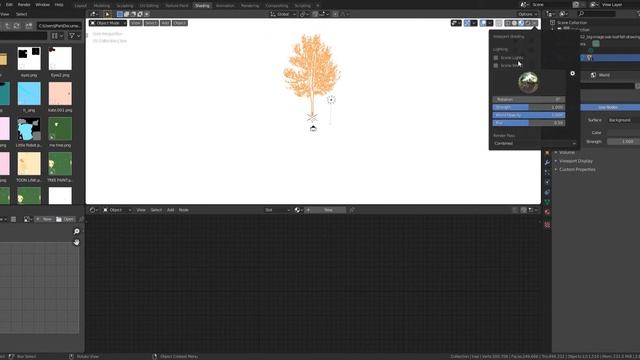Open the Window menu in top bar

coord(42,4)
